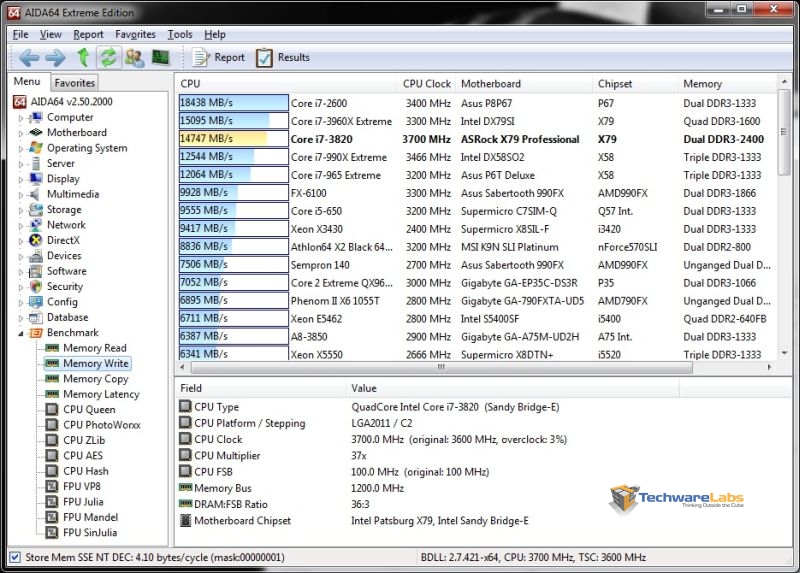Click the CPU ZLib chip icon
The width and height of the screenshot is (800, 573).
point(52,440)
